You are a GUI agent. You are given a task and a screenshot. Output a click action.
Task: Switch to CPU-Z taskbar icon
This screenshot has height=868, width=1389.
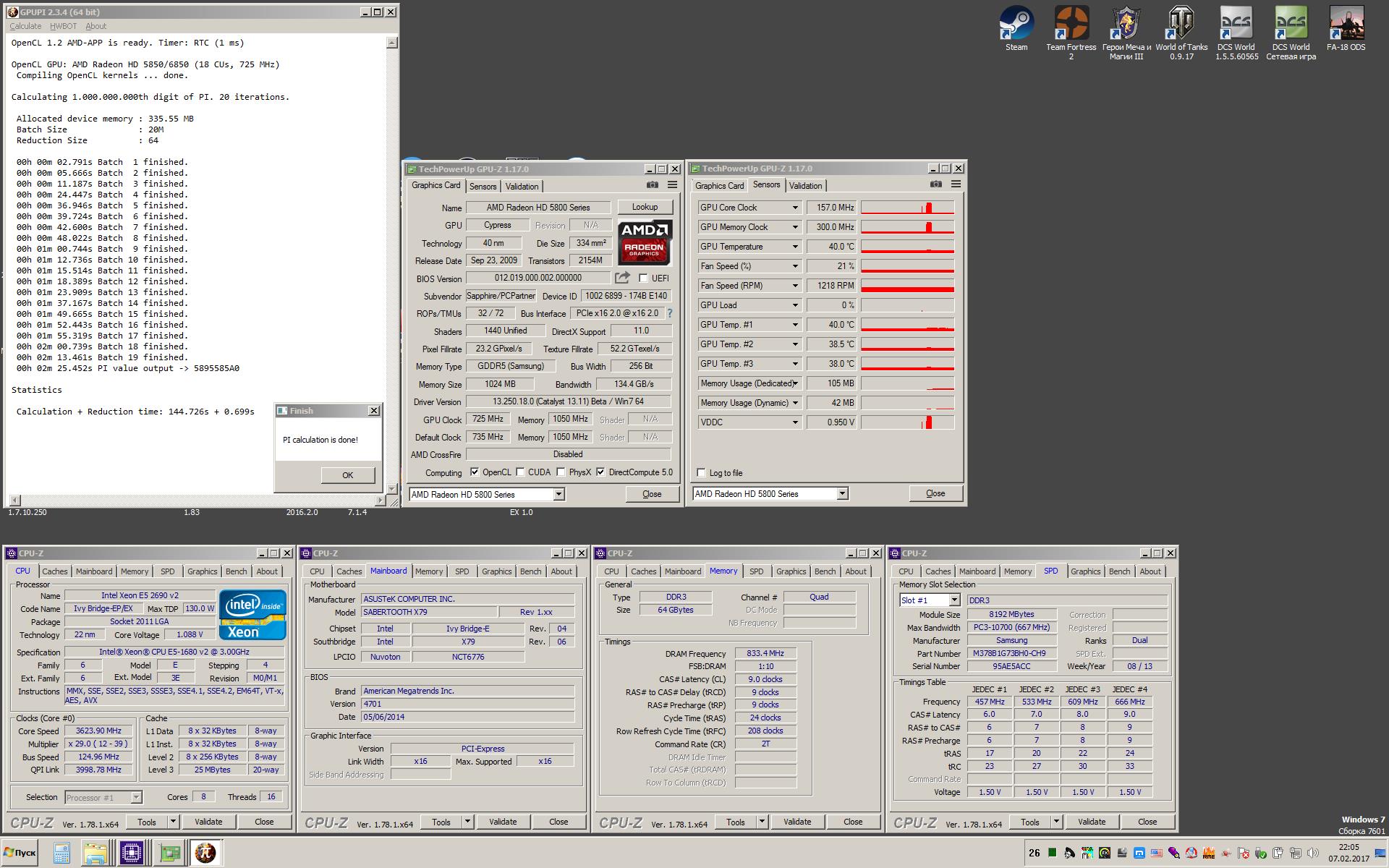coord(132,854)
